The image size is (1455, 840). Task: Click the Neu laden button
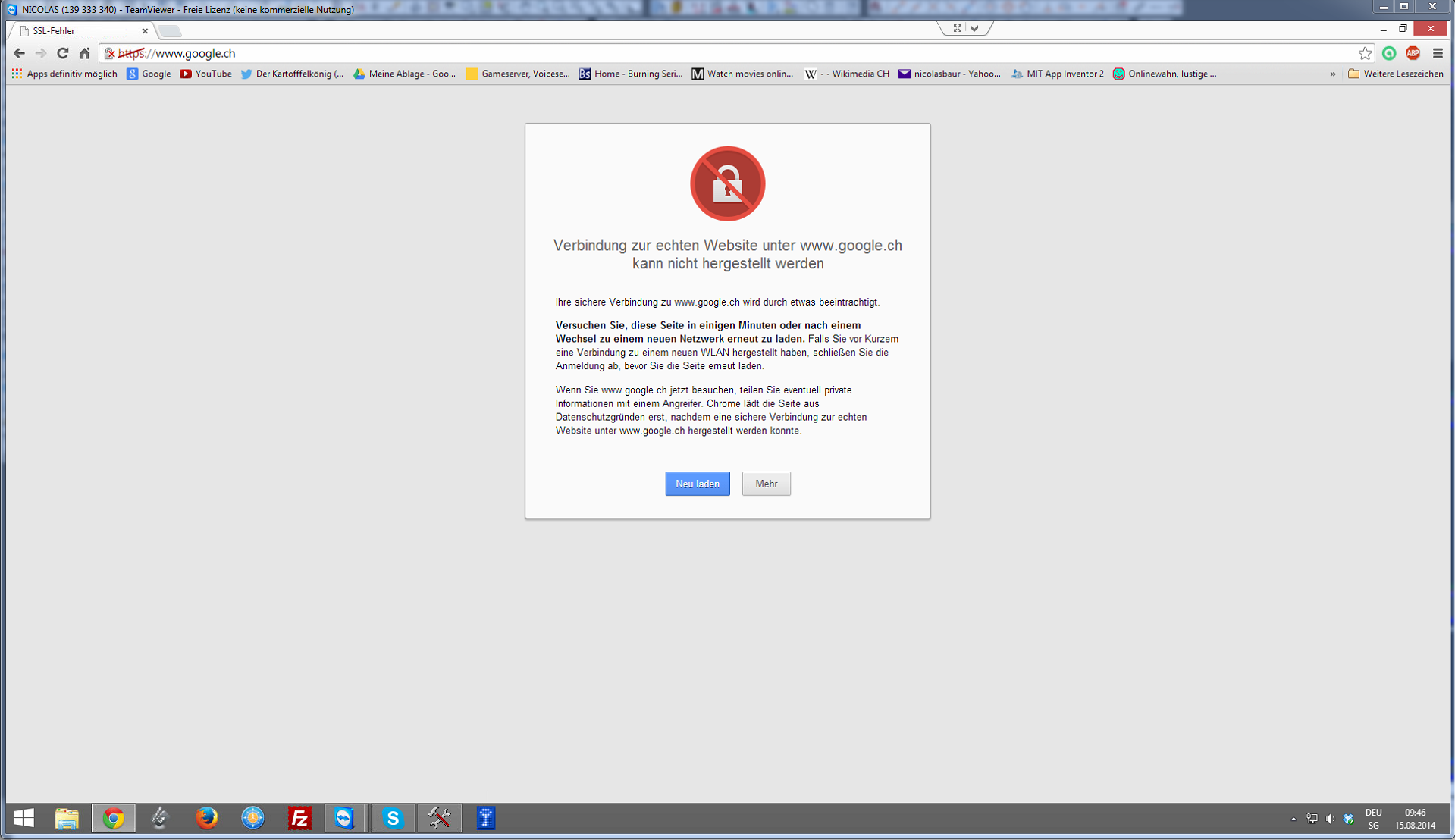click(x=698, y=484)
